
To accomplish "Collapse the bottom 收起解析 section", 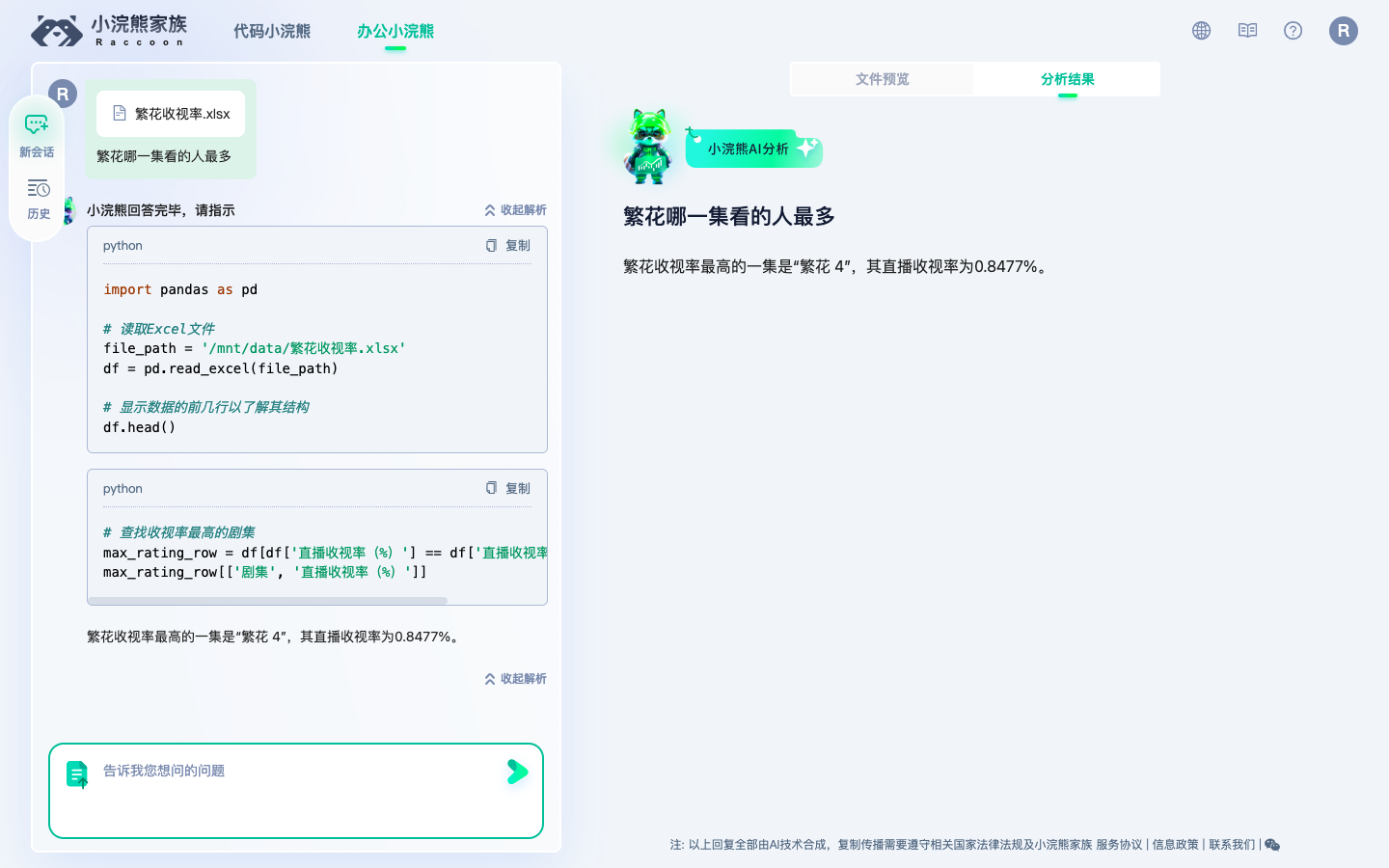I will click(x=515, y=678).
